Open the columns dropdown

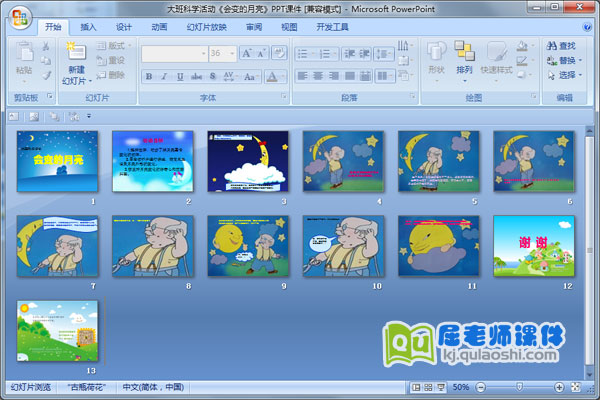pyautogui.click(x=384, y=76)
